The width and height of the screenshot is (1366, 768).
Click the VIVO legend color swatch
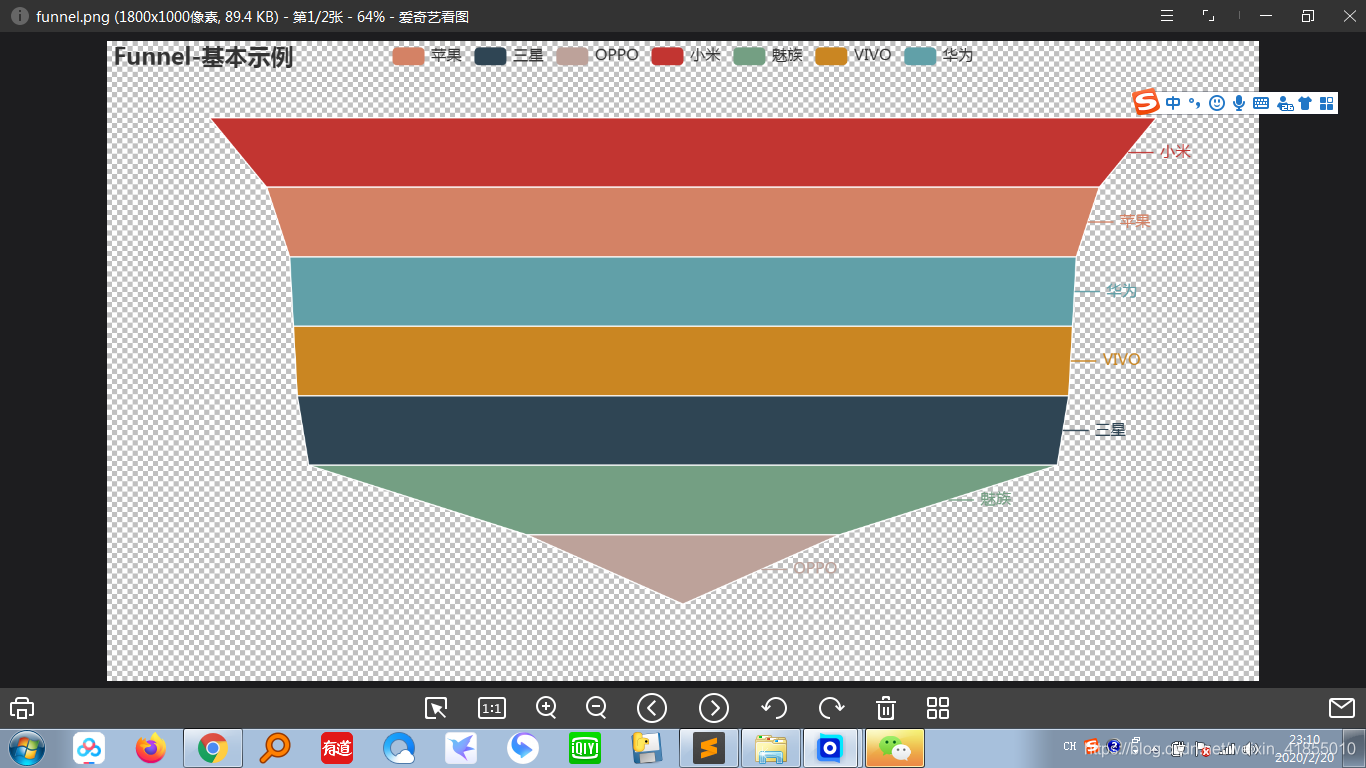tap(832, 55)
